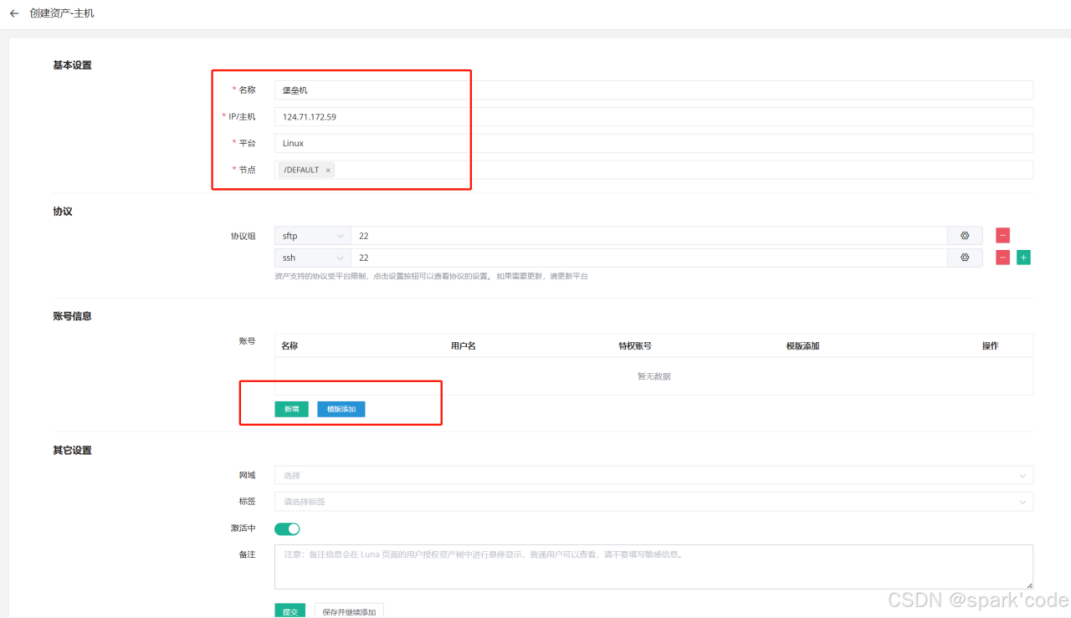
Task: Click the 协议 section heading
Action: (63, 212)
